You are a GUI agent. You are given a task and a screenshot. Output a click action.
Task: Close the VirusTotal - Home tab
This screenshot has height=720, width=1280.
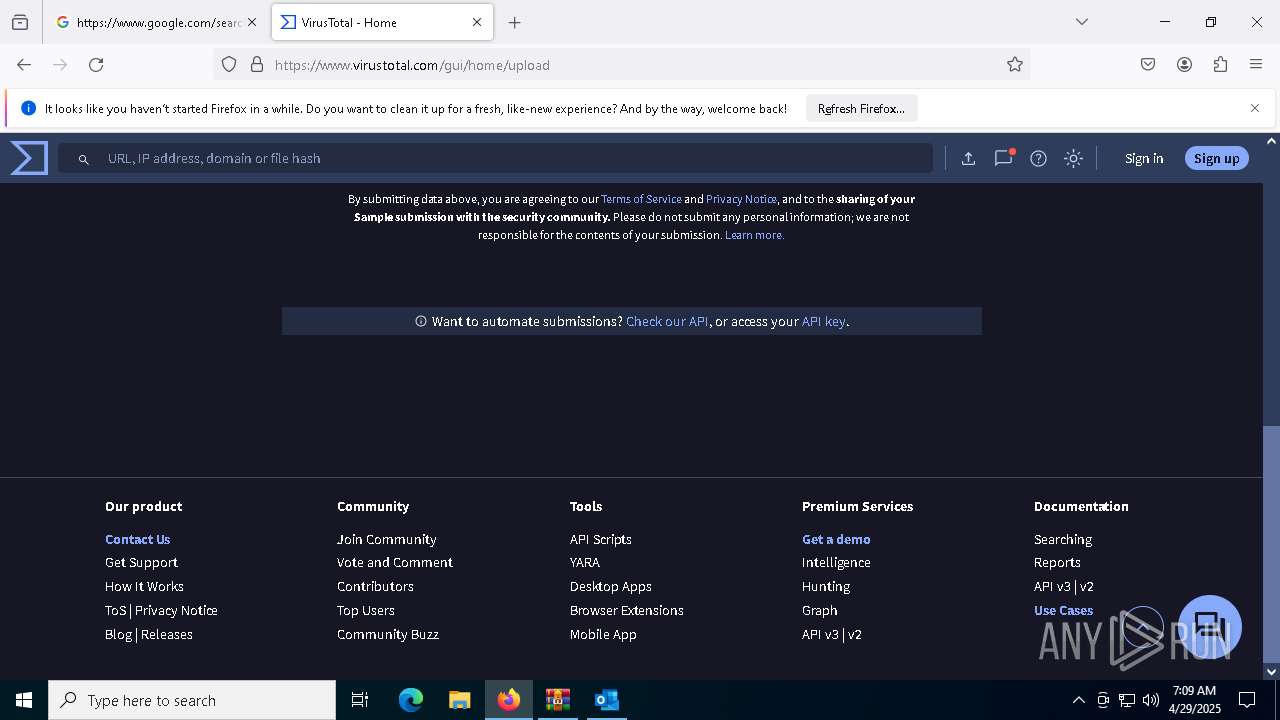[477, 22]
